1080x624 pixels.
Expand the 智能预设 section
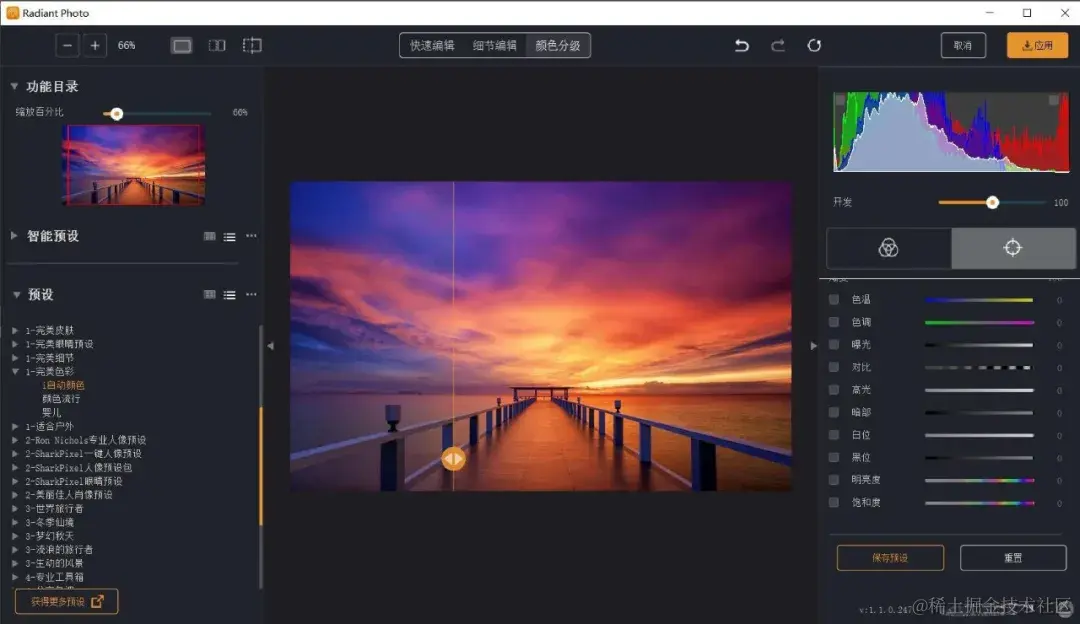14,236
